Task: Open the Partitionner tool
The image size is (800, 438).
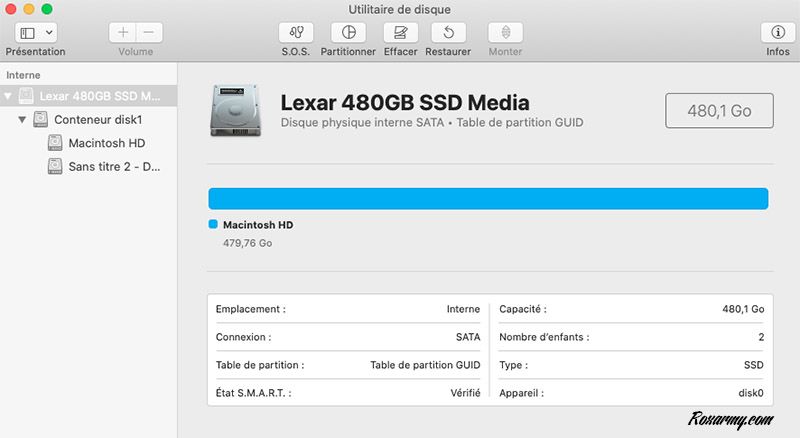Action: click(x=348, y=32)
